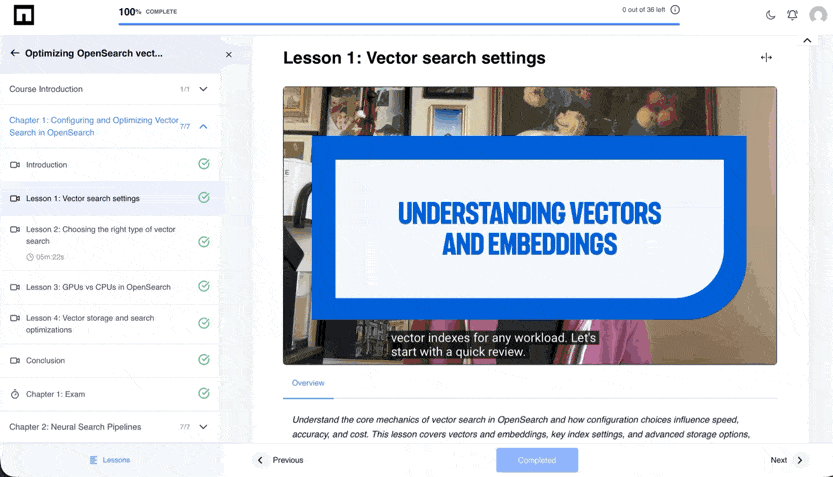Open Lesson 3: GPUs vs CPUs in OpenSearch

point(110,287)
